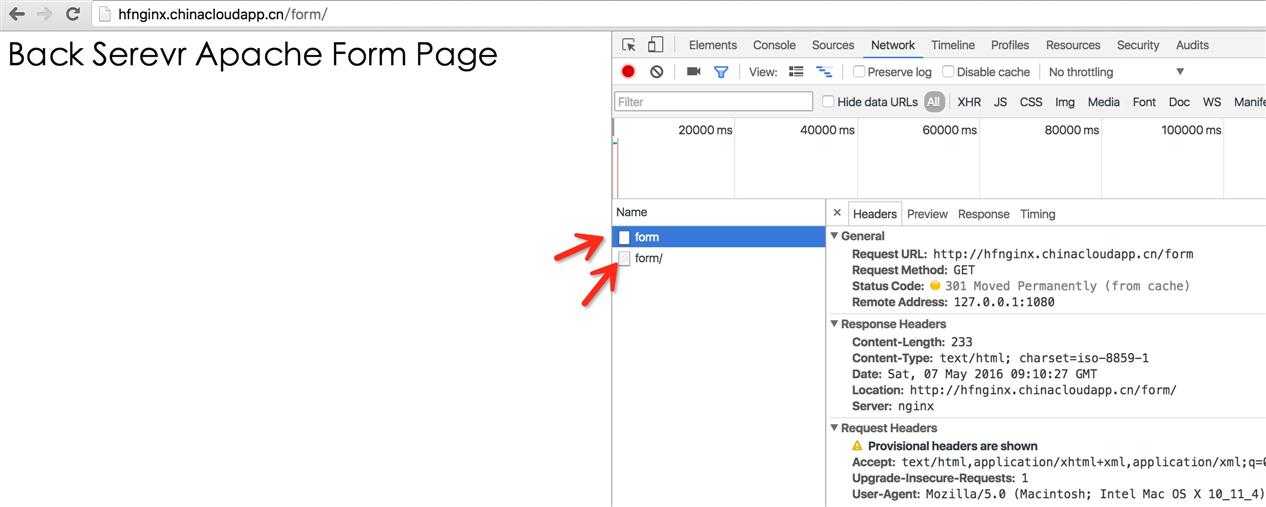Screen dimensions: 1266x507
Task: Select the form/ request row
Action: [x=718, y=258]
